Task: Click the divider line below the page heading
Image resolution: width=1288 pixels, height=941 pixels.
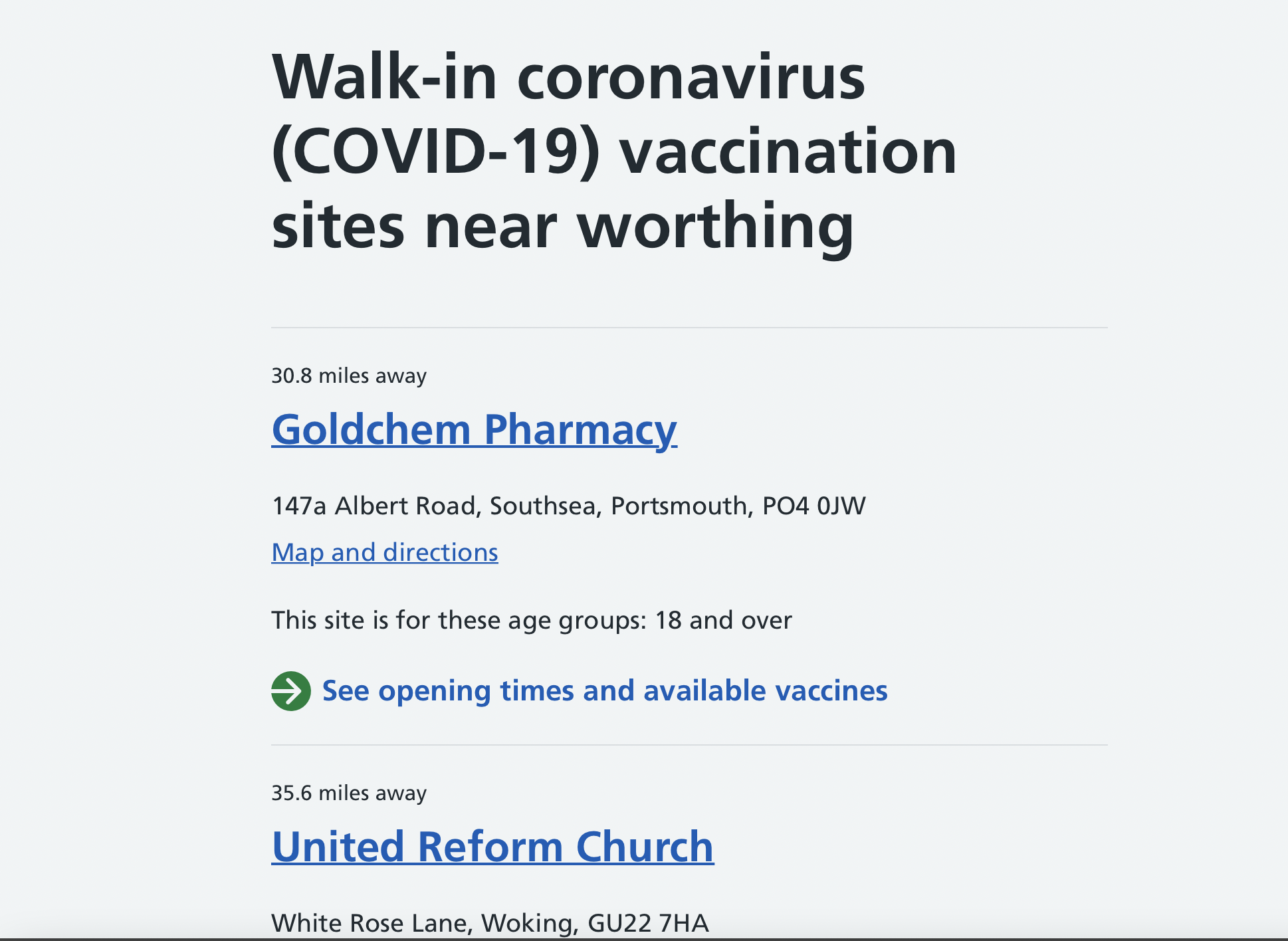Action: [689, 328]
